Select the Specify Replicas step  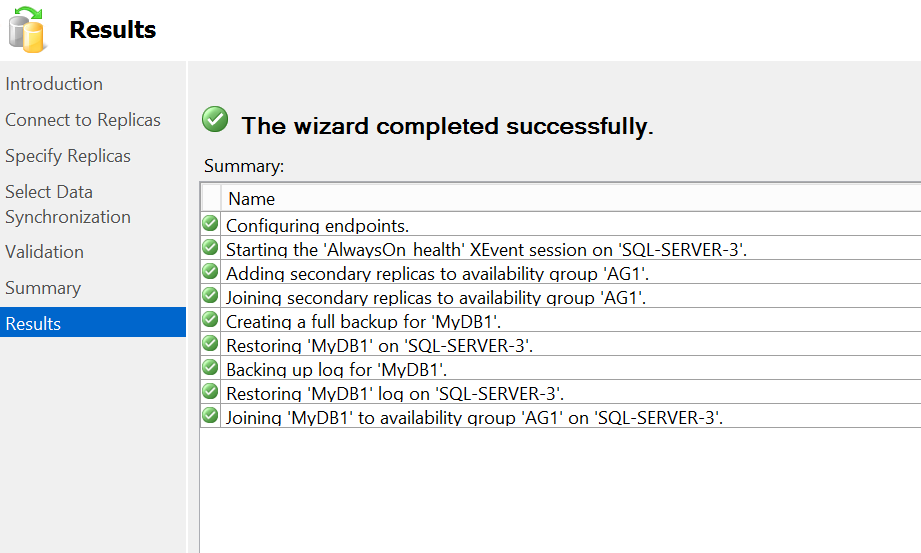(68, 156)
